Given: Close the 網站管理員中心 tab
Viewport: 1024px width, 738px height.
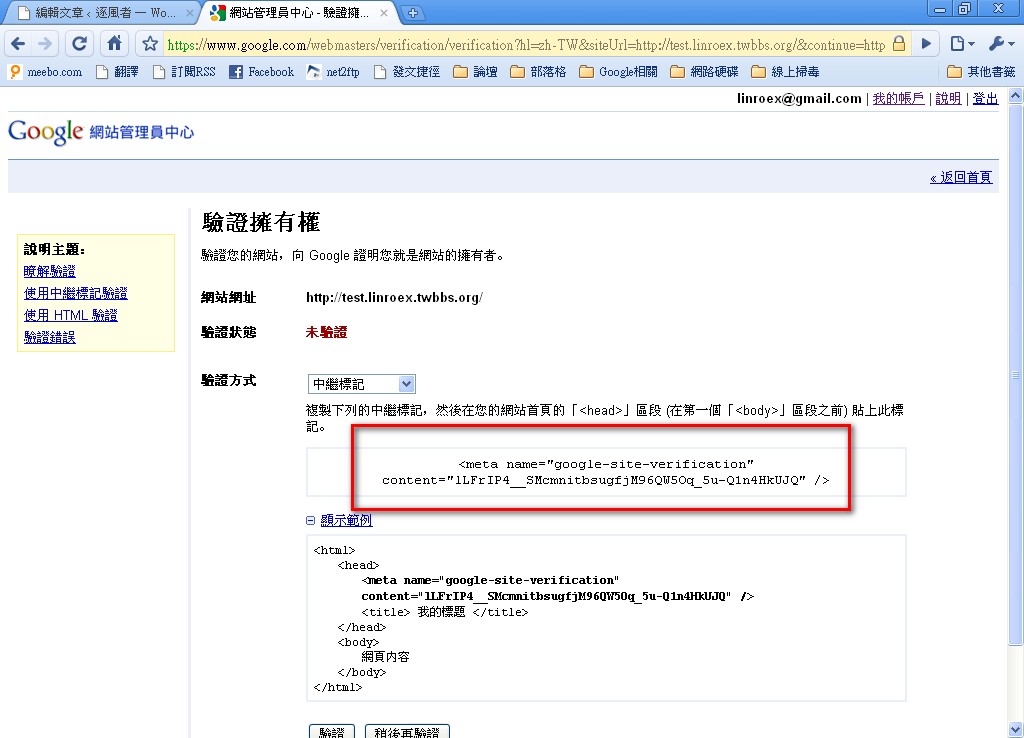Looking at the screenshot, I should pyautogui.click(x=384, y=12).
